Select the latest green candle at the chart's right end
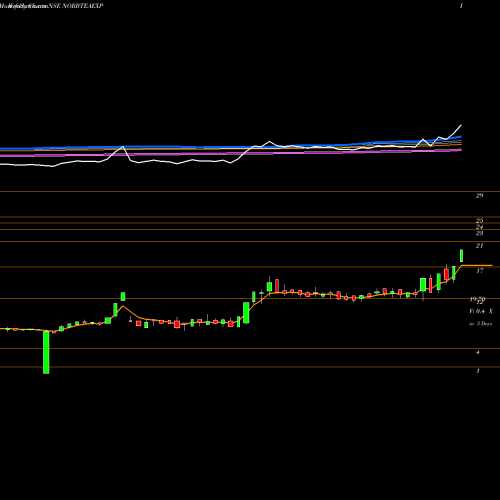The image size is (500, 500). (x=462, y=256)
